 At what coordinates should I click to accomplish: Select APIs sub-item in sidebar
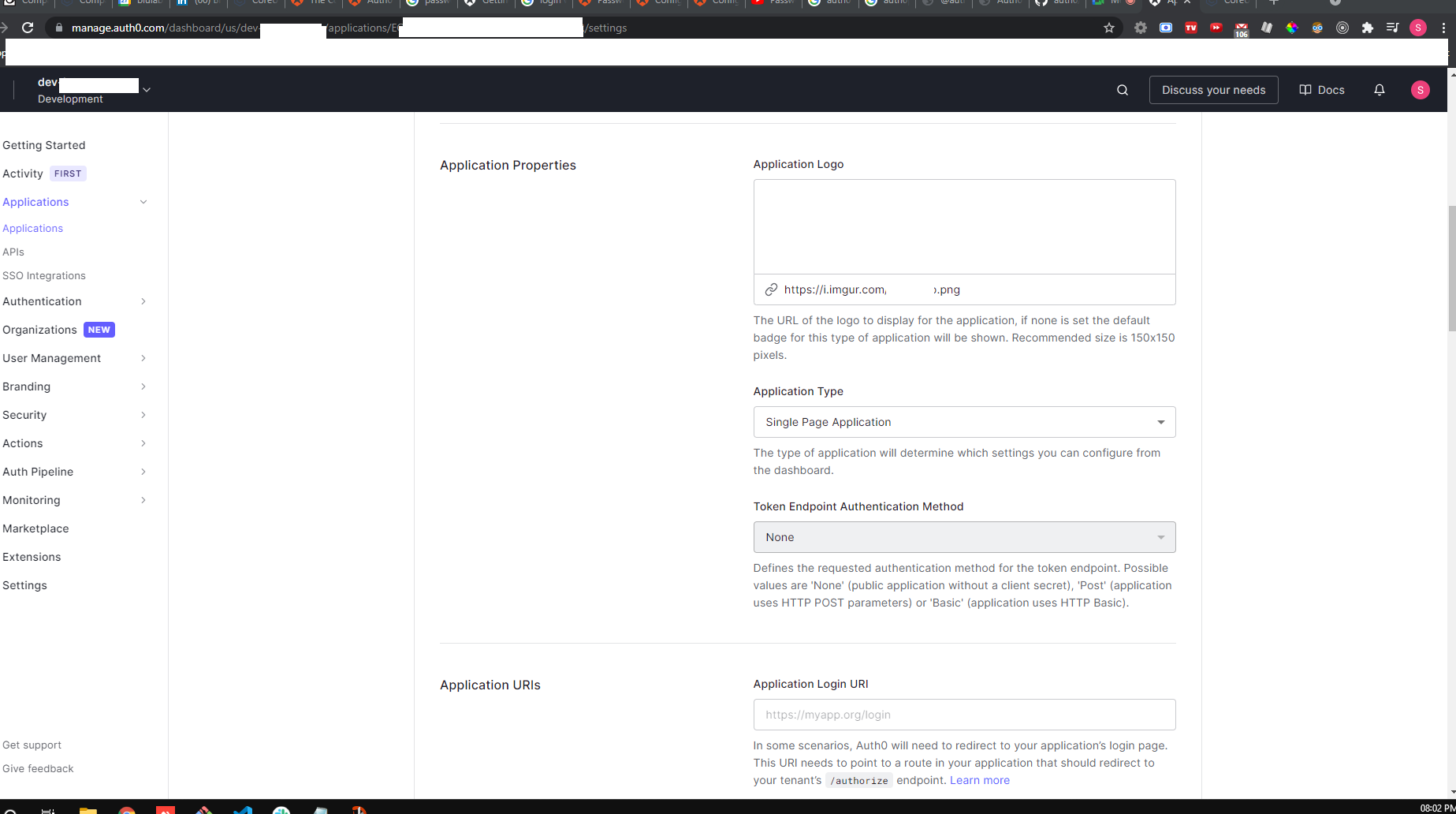coord(13,252)
